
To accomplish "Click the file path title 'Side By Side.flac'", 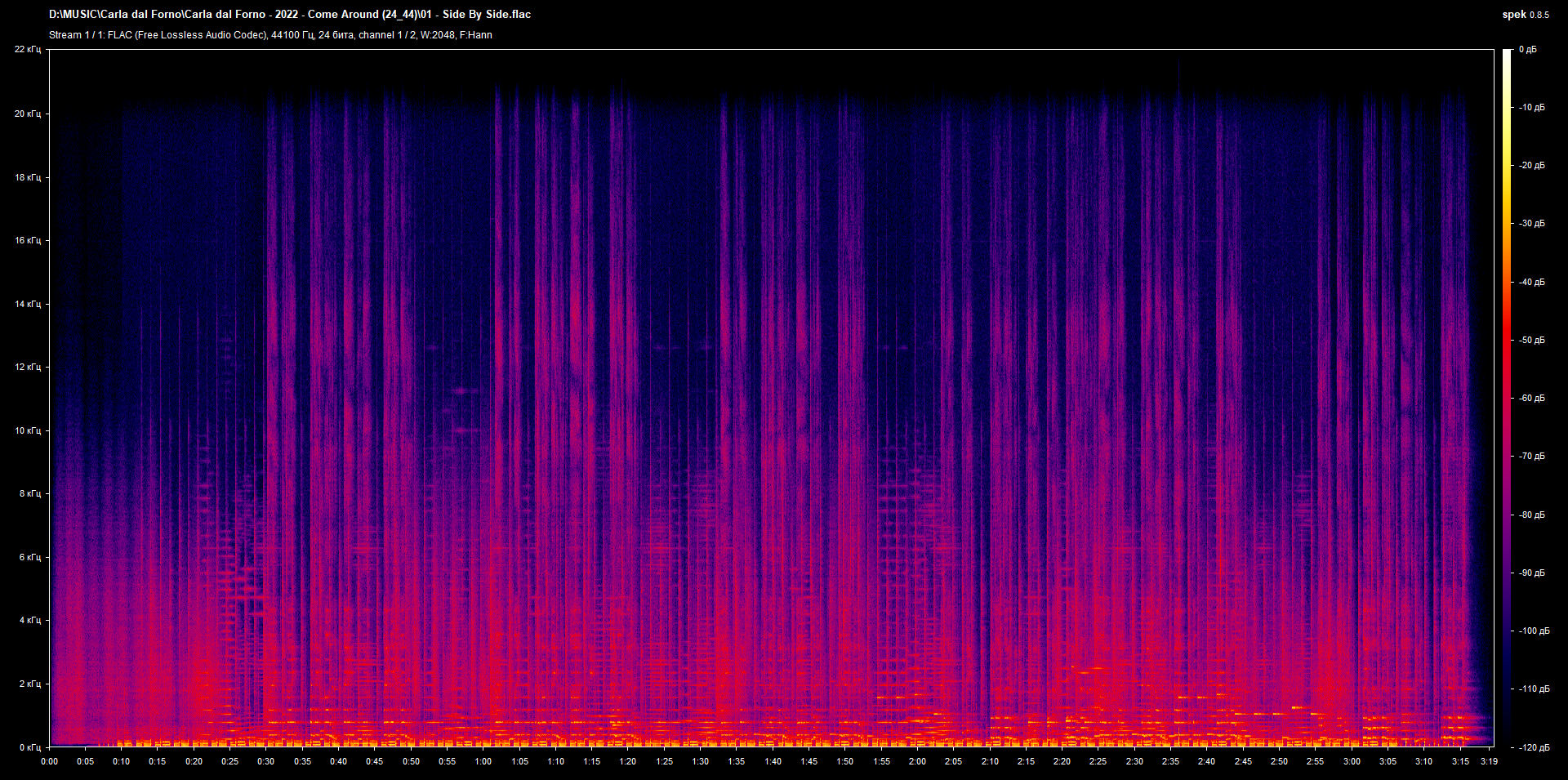I will (290, 14).
